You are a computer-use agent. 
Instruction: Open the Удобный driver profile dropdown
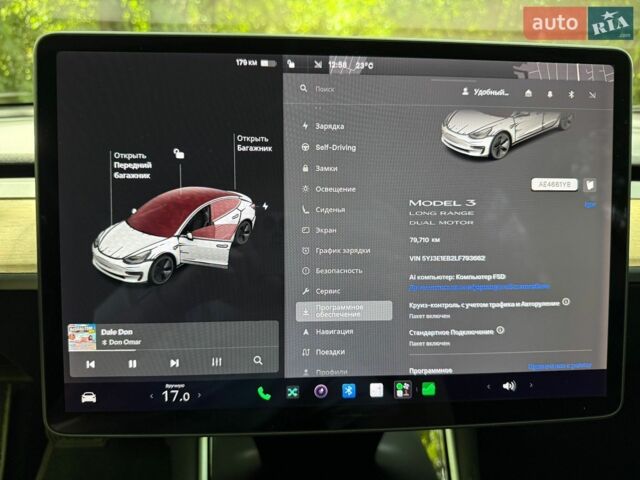pyautogui.click(x=486, y=92)
